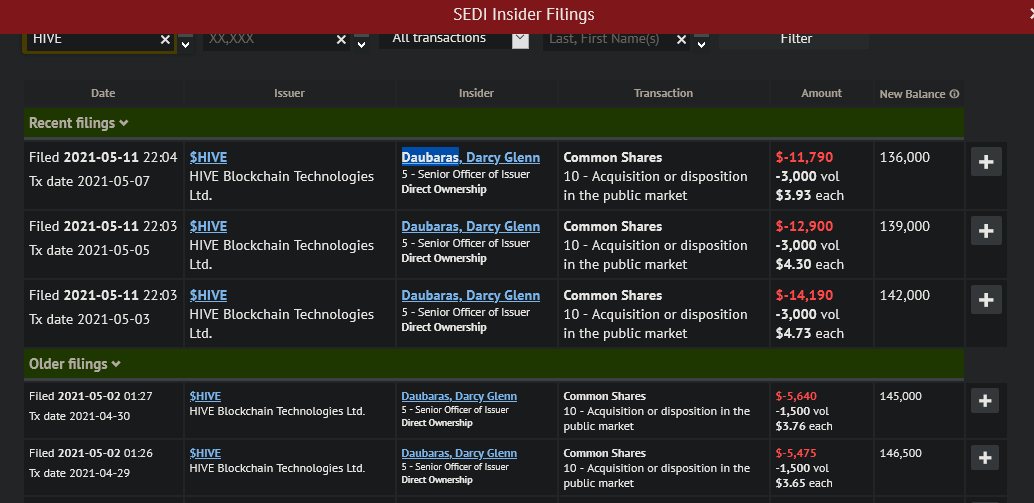This screenshot has height=503, width=1034.
Task: Expand details for the 2021-05-05 filing row
Action: (x=986, y=231)
